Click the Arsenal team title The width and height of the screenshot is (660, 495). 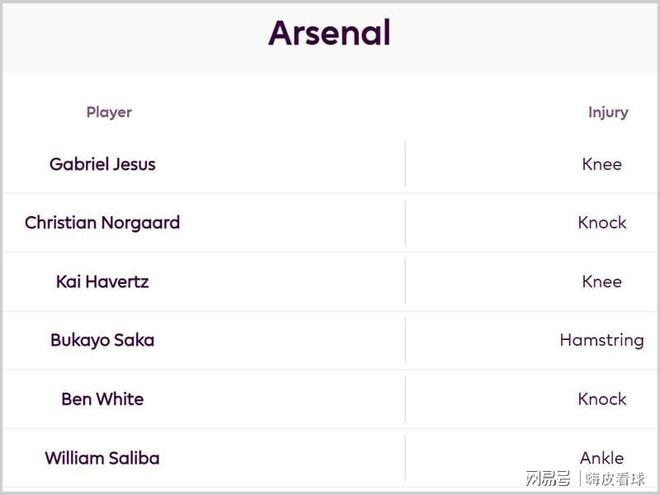329,34
